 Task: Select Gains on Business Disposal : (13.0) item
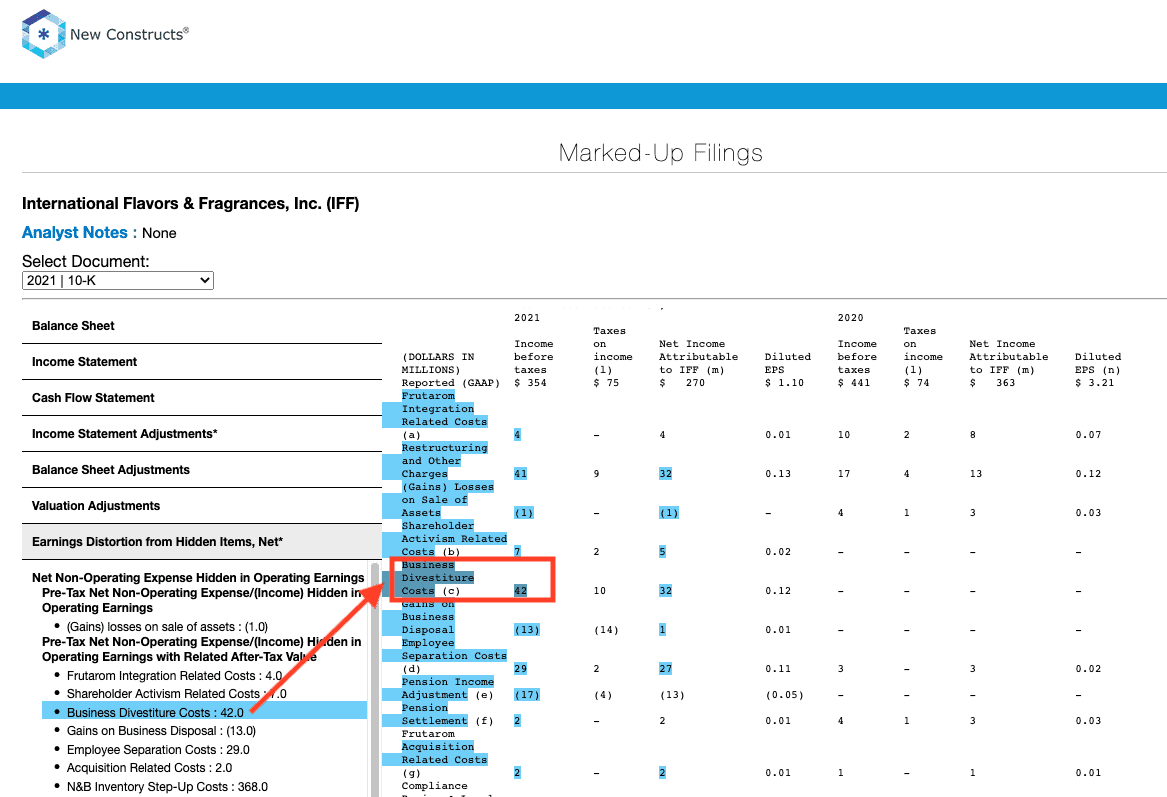(162, 731)
